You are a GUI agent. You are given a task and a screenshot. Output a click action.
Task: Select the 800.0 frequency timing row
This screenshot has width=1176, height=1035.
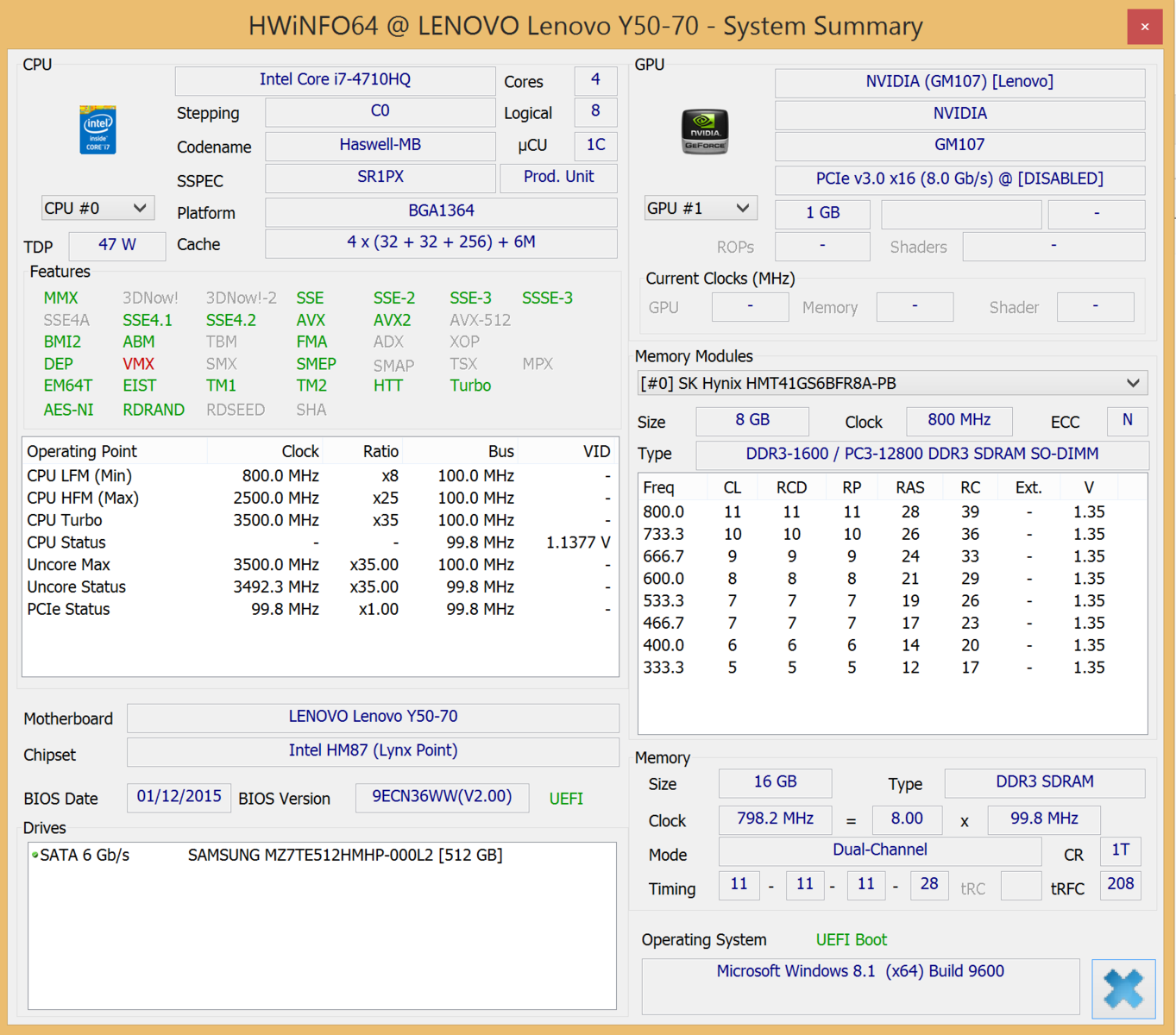pyautogui.click(x=892, y=512)
